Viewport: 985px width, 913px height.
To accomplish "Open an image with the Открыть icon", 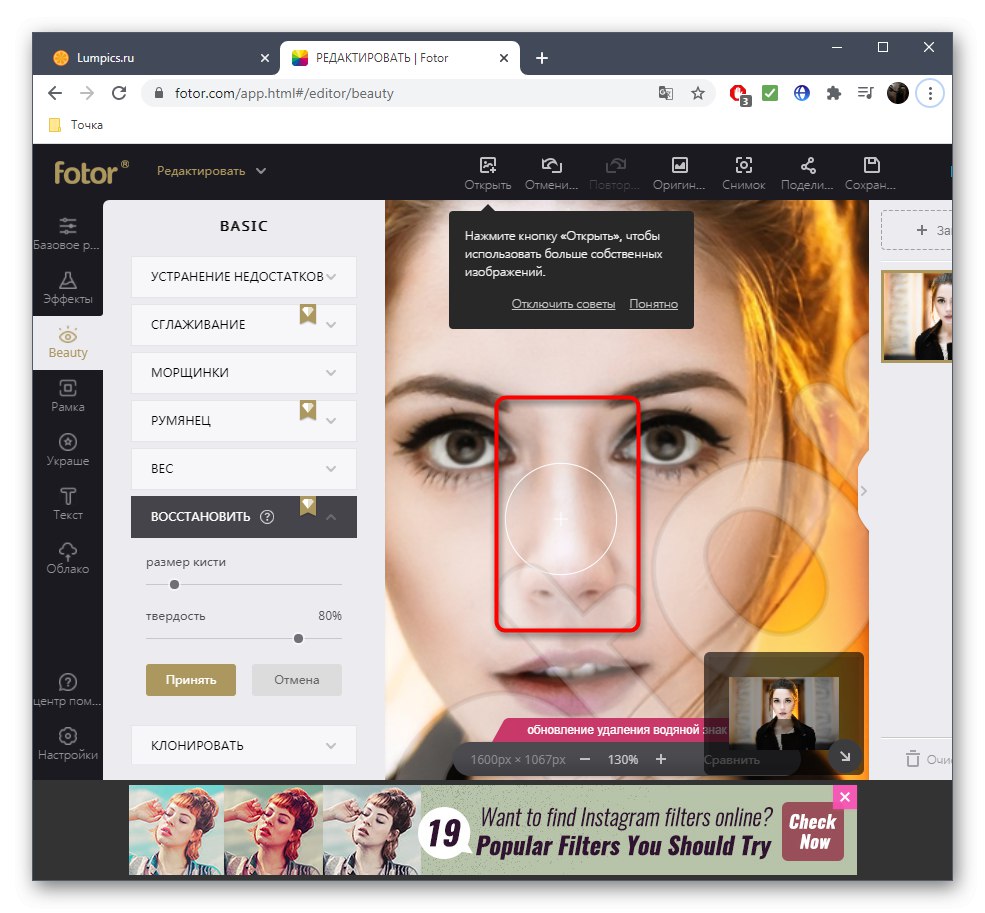I will 487,173.
